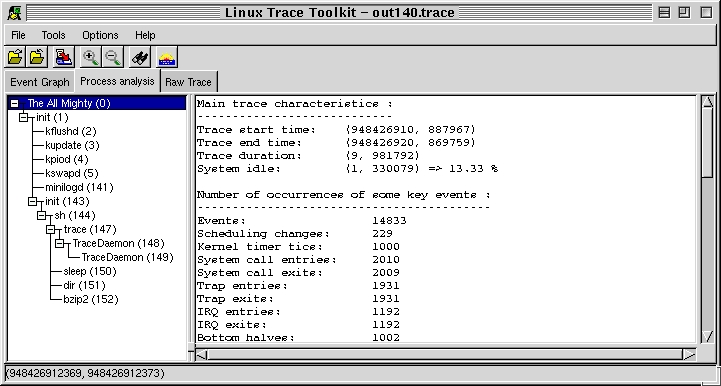Click the 'System idle:' 13.33 % line
The height and width of the screenshot is (386, 721).
[347, 169]
